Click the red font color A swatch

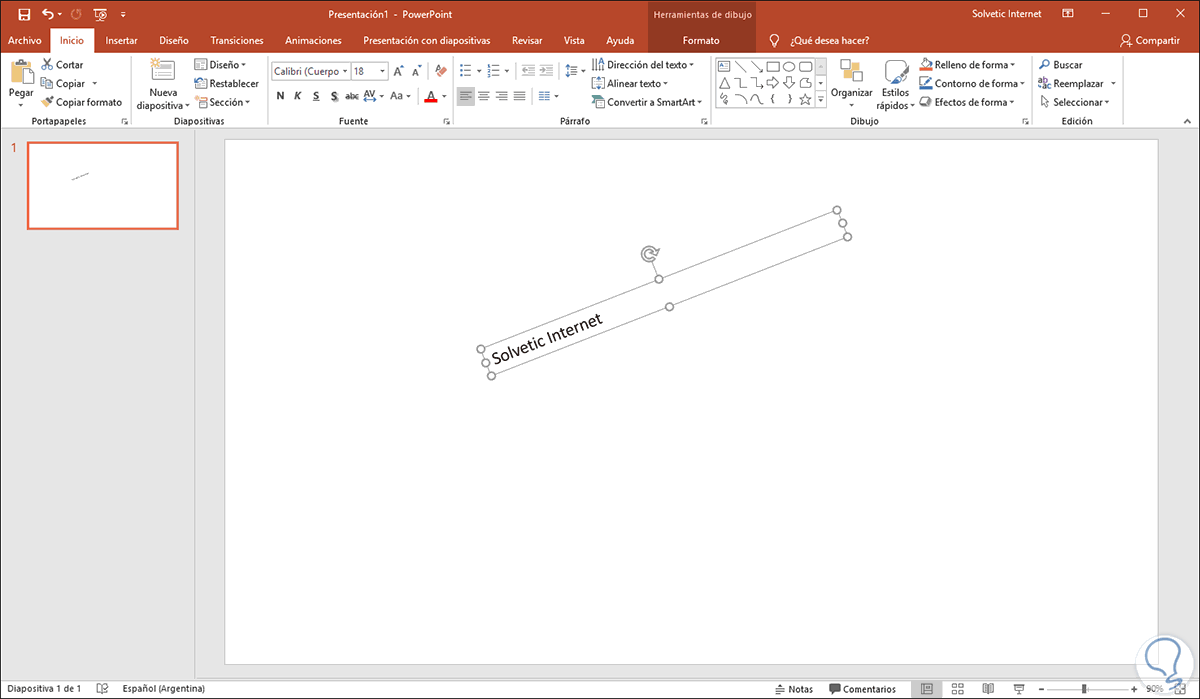(x=431, y=97)
